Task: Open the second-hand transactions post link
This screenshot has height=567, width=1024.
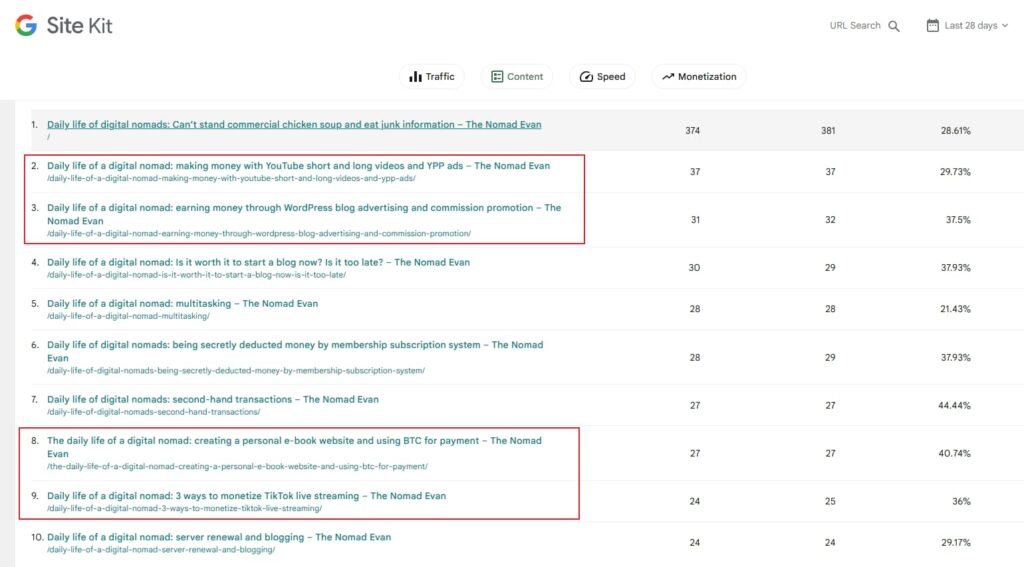Action: pyautogui.click(x=213, y=399)
